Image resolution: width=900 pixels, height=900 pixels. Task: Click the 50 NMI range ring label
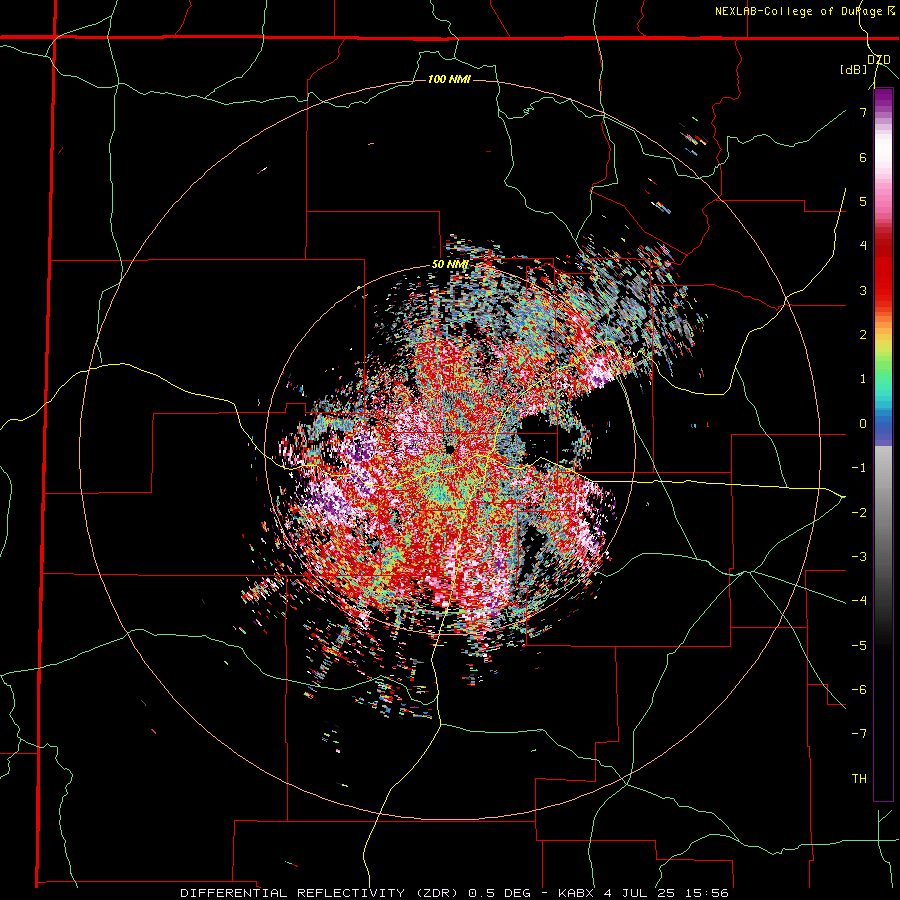click(450, 265)
